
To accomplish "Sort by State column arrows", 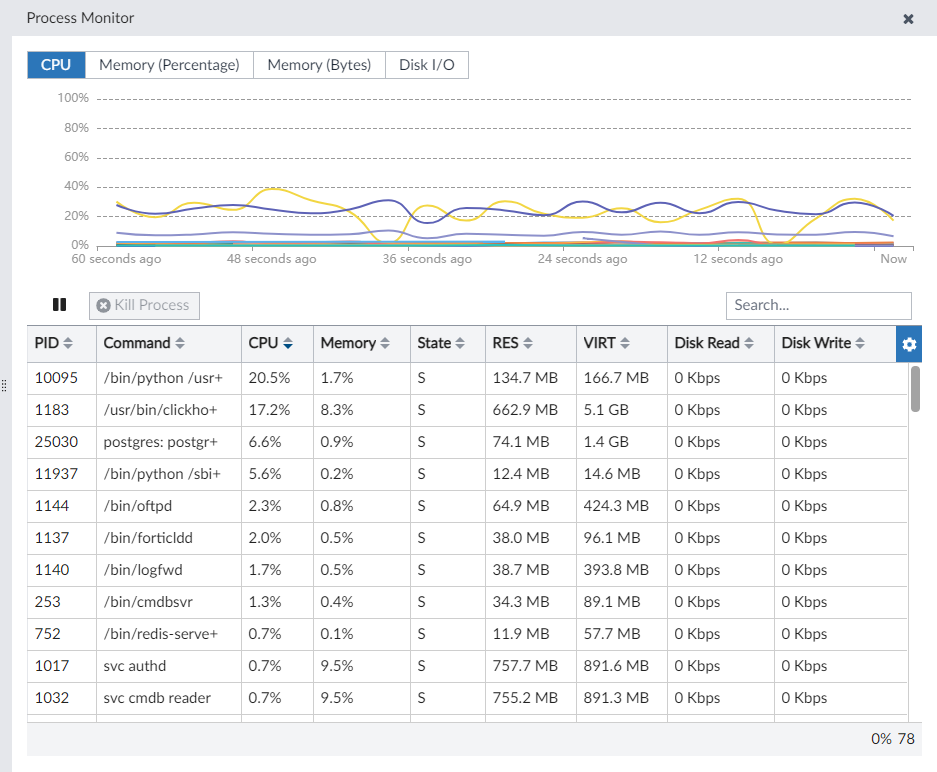I will point(460,343).
